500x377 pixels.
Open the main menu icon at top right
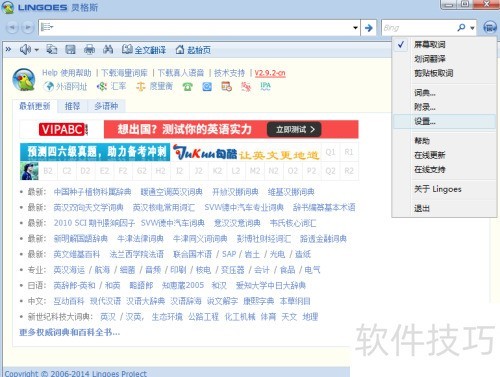click(490, 27)
